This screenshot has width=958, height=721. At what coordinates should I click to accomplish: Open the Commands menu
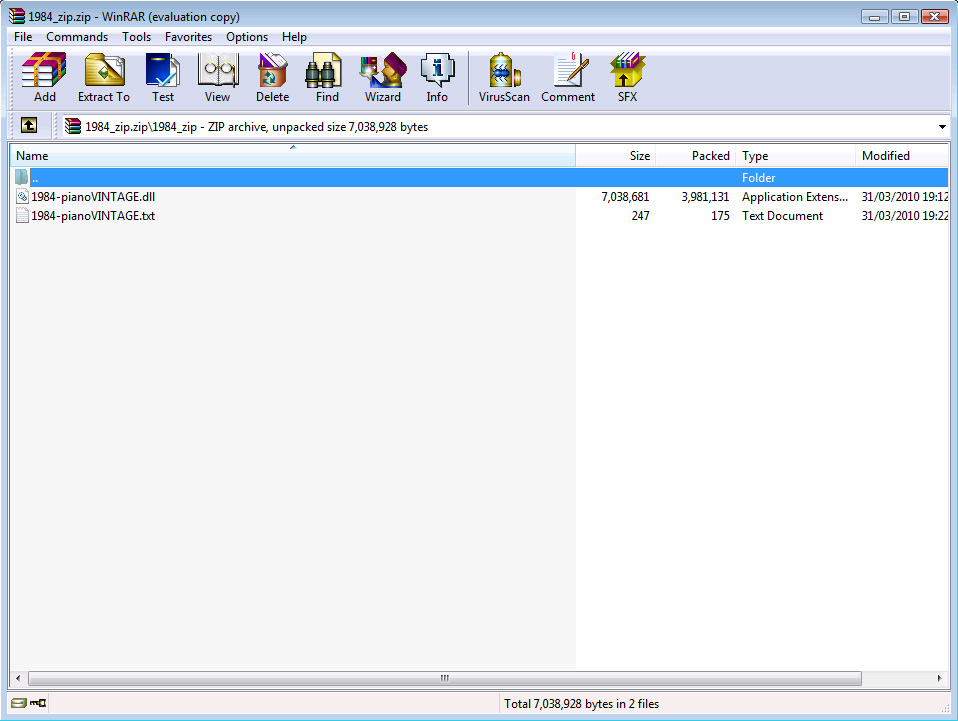[77, 37]
